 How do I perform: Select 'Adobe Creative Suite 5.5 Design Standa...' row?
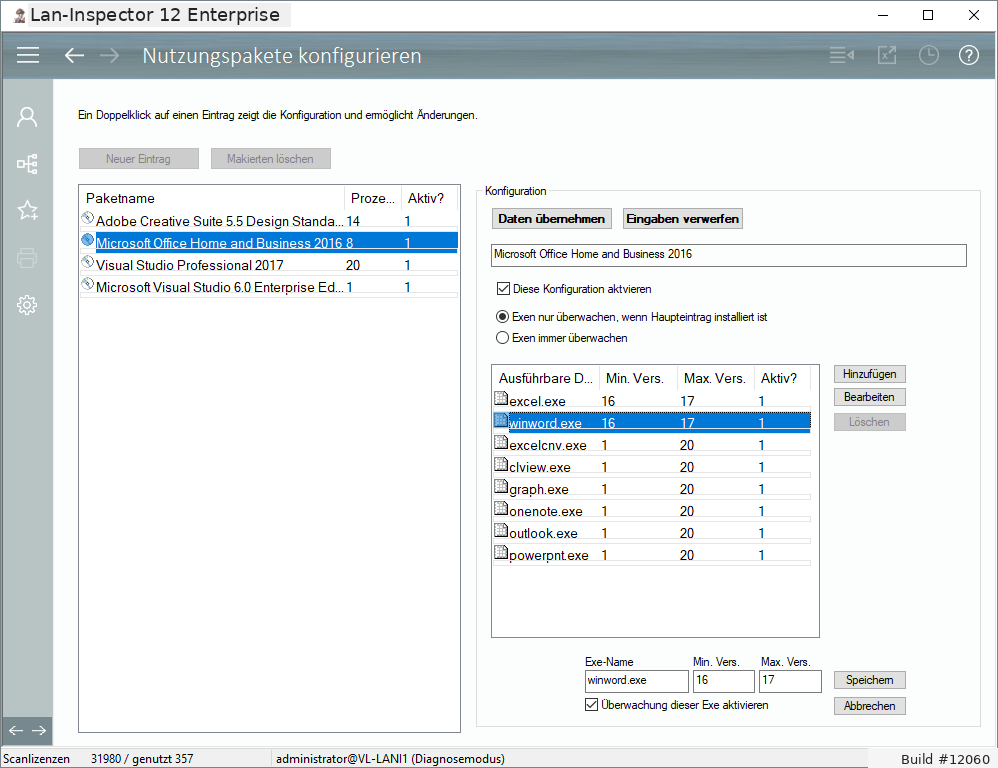pos(269,221)
